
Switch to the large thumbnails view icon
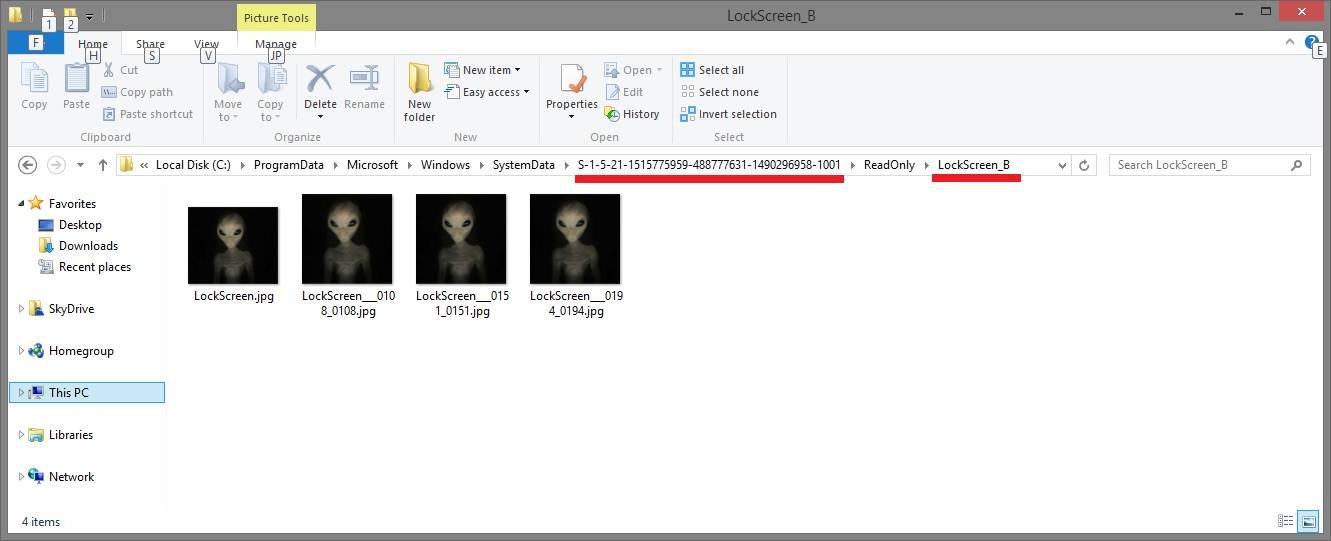tap(1308, 521)
